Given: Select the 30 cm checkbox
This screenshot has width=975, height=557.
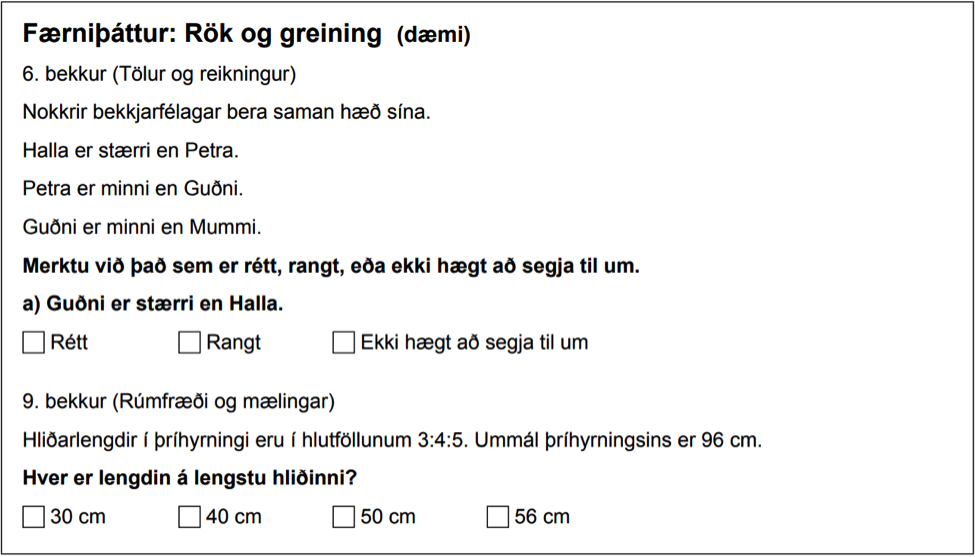Looking at the screenshot, I should pos(34,517).
